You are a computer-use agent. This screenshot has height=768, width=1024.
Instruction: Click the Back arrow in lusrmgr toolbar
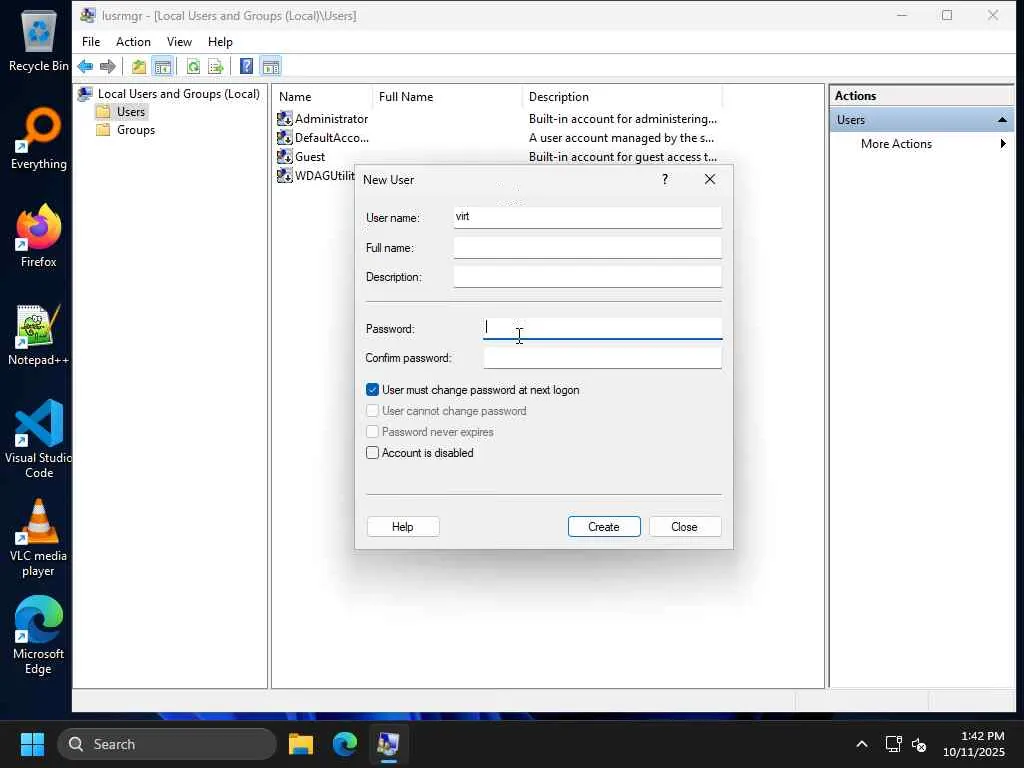[85, 66]
